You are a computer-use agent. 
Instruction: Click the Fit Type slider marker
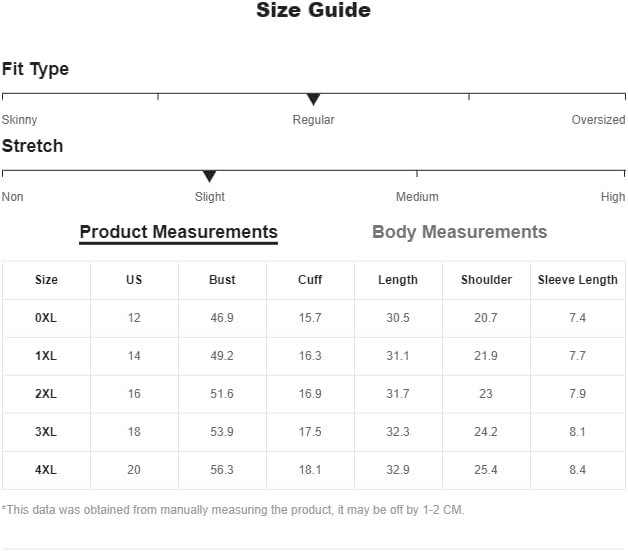pos(313,99)
